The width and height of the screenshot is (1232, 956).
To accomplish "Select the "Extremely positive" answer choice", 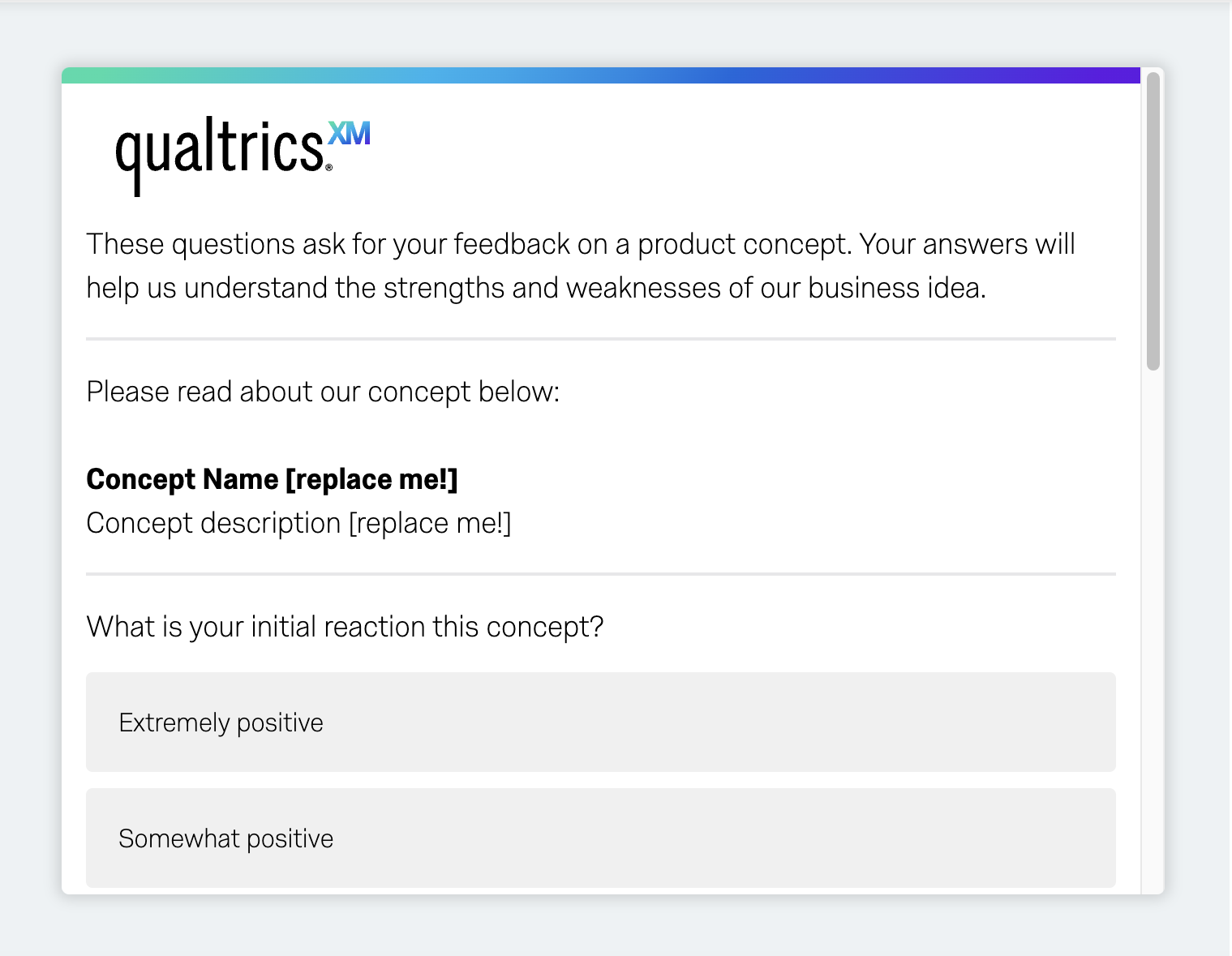I will coord(601,722).
